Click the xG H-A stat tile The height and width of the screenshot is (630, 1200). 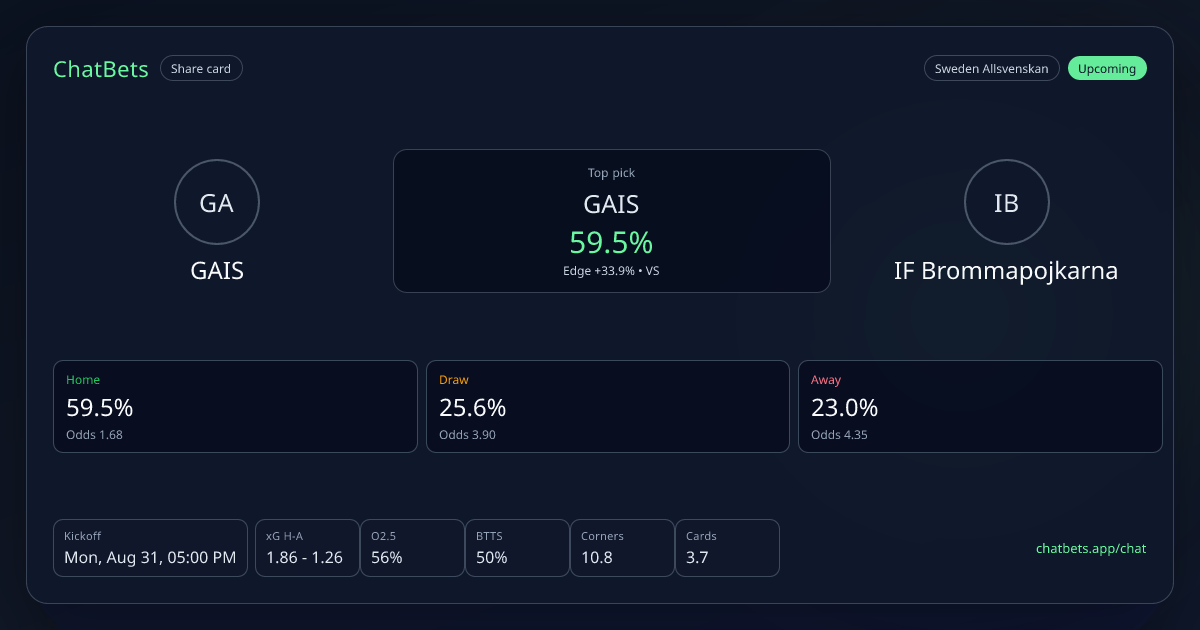click(x=307, y=548)
